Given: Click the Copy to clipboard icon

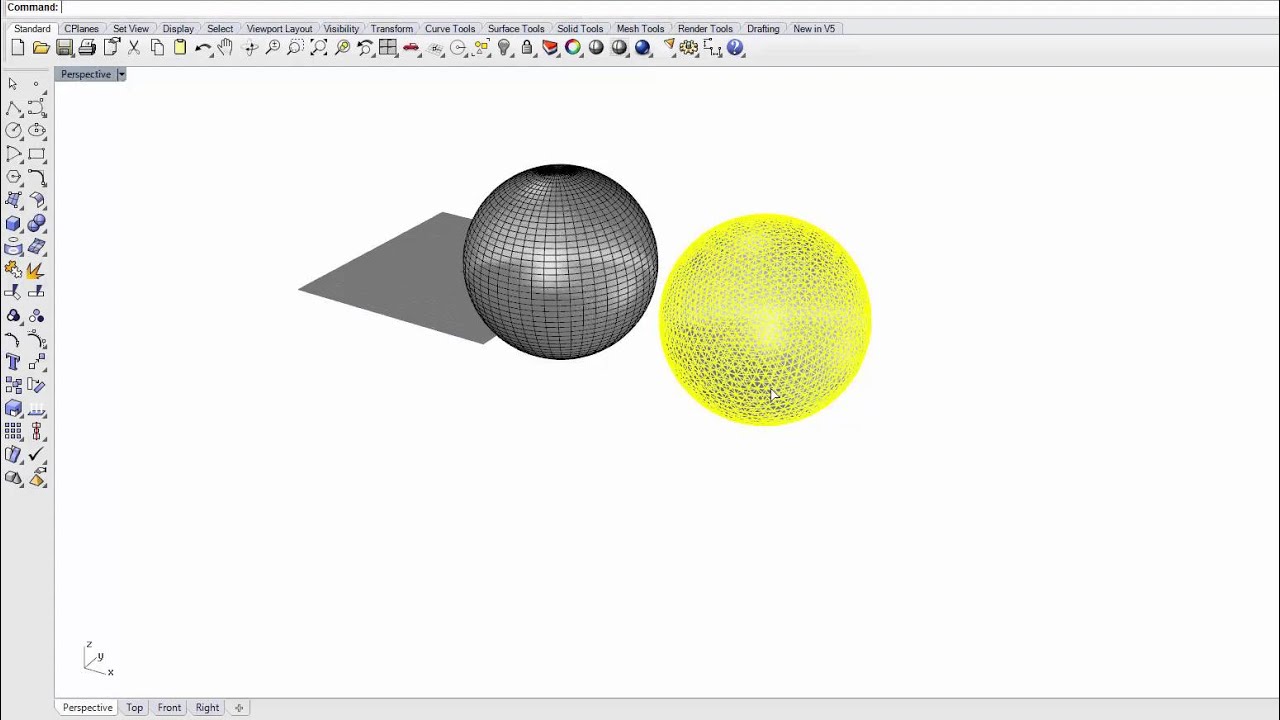Looking at the screenshot, I should (x=157, y=48).
